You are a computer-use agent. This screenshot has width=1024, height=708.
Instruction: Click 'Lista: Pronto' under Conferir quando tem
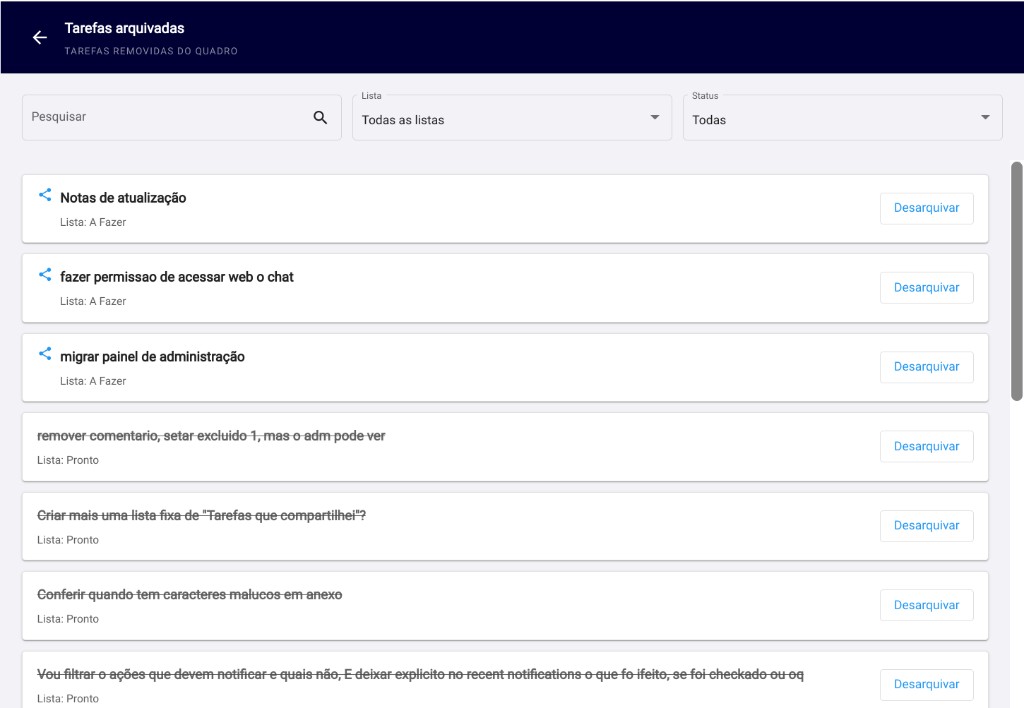click(68, 619)
